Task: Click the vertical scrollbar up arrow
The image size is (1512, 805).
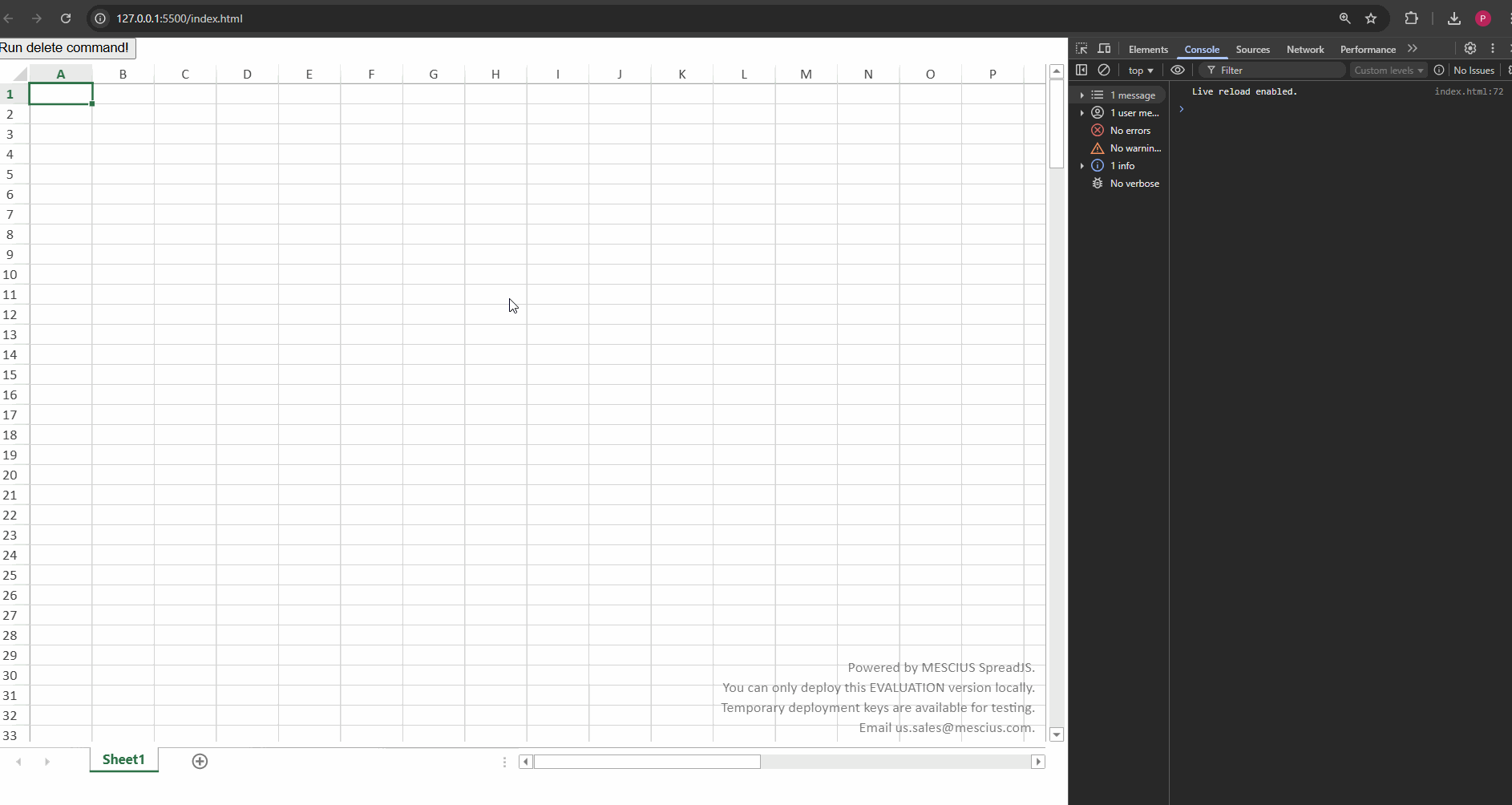Action: point(1057,71)
